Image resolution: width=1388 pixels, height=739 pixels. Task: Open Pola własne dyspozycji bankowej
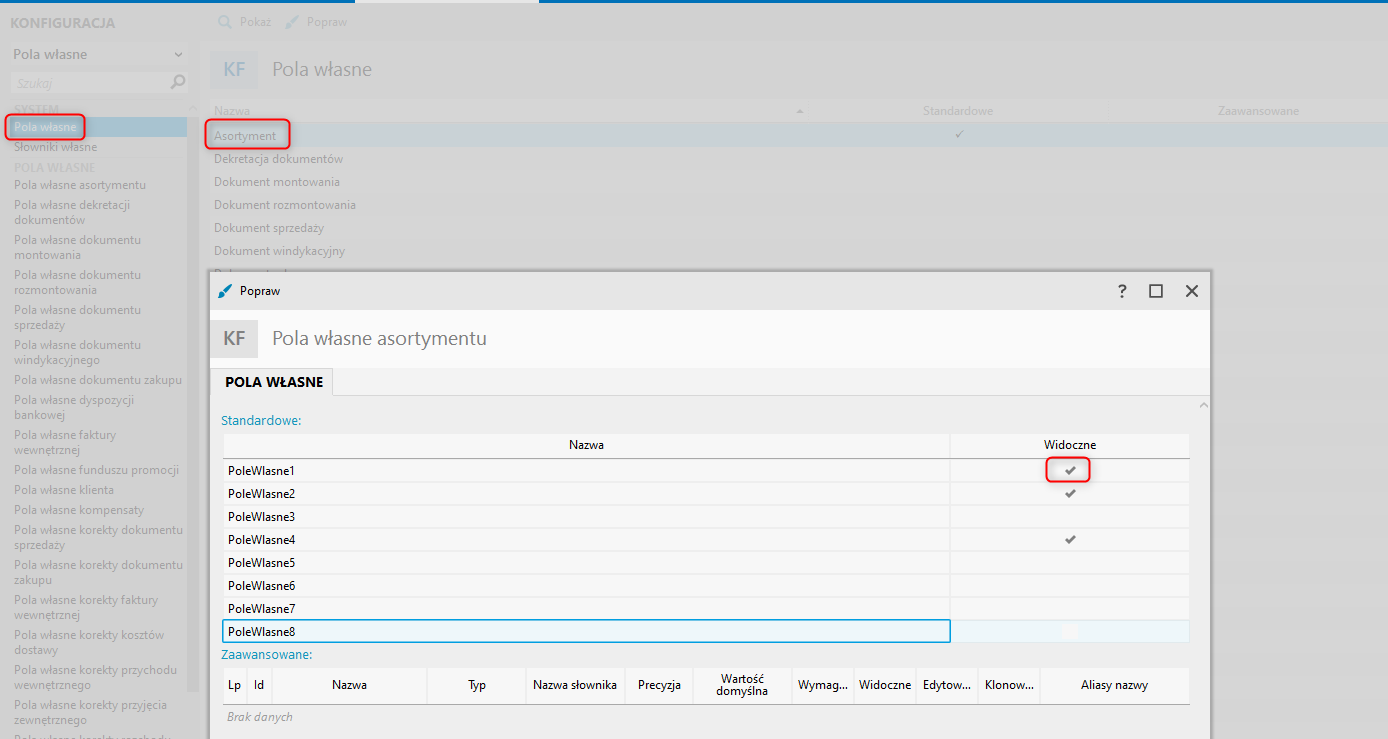click(74, 407)
